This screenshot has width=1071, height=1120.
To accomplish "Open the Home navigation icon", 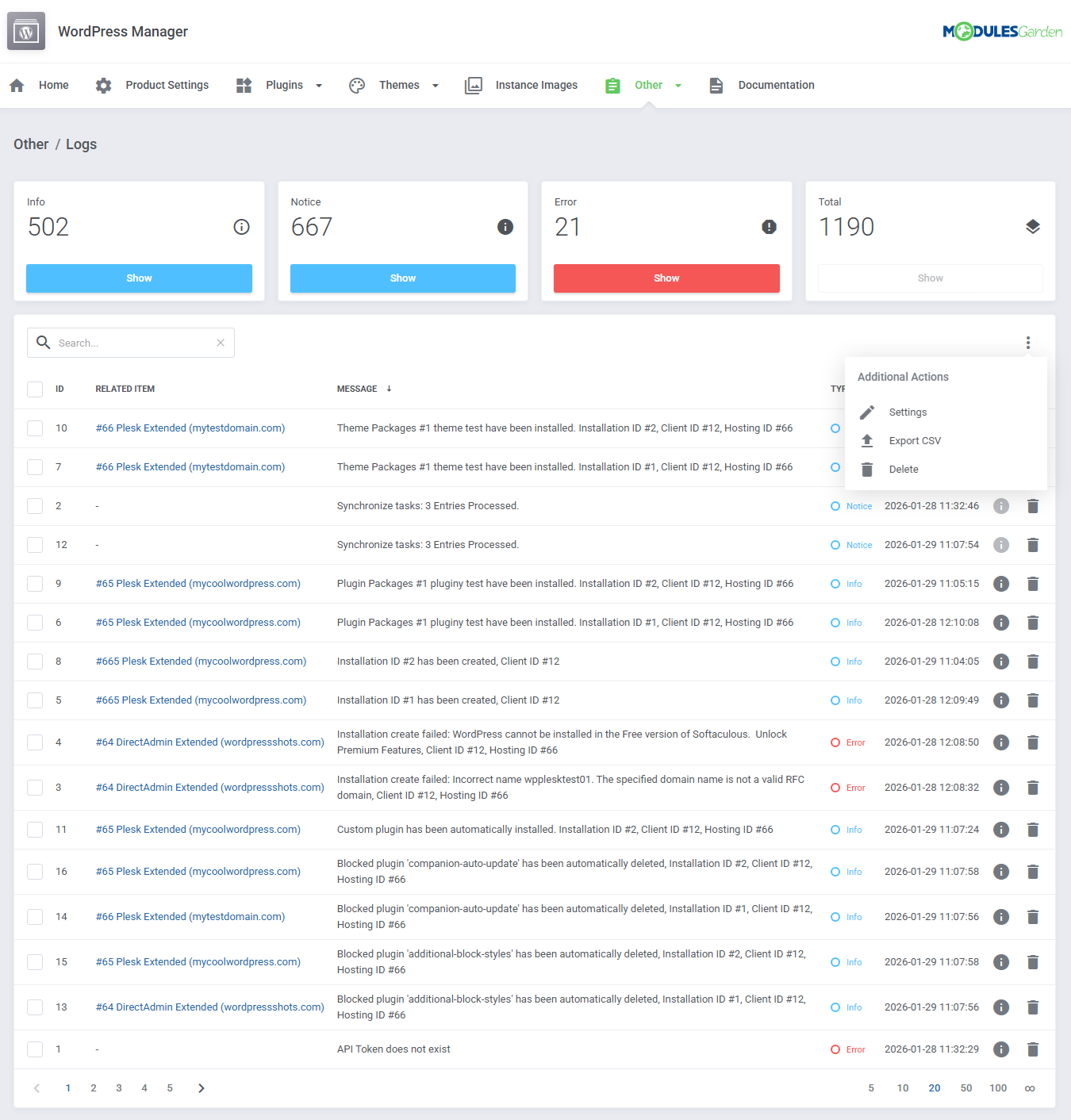I will [17, 85].
